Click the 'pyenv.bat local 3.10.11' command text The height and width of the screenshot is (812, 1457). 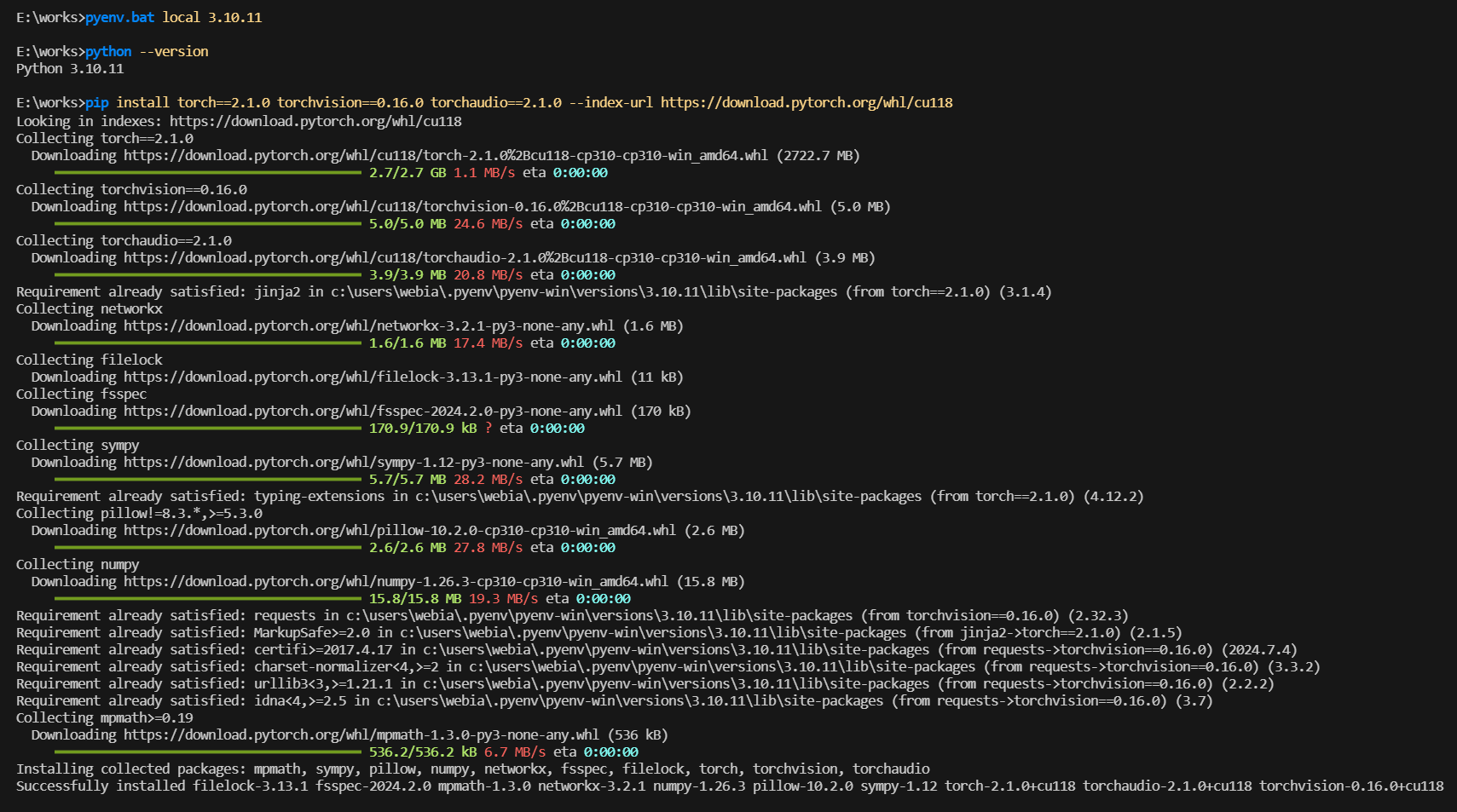[x=173, y=18]
